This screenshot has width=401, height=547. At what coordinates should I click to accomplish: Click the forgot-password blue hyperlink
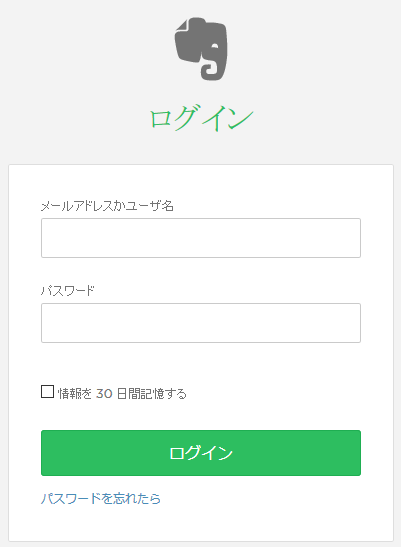101,499
